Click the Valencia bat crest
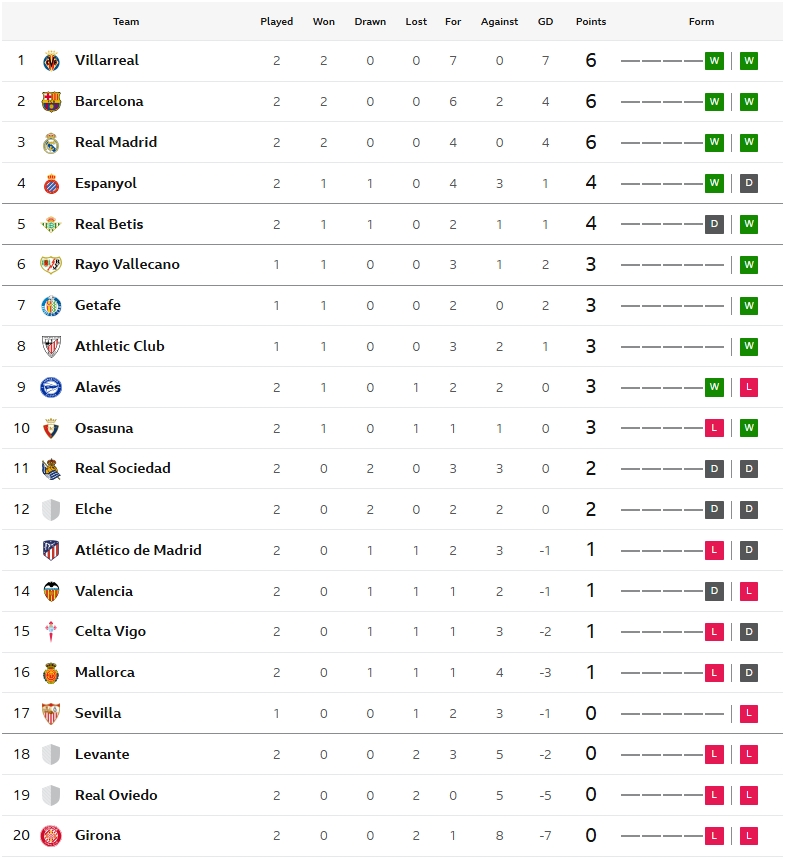 tap(51, 592)
